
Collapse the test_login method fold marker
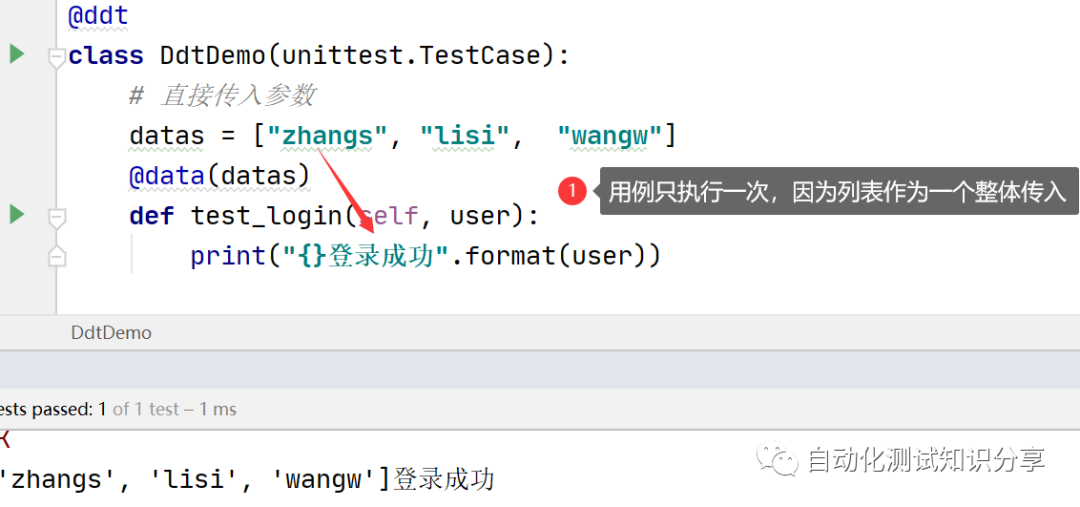tap(57, 216)
